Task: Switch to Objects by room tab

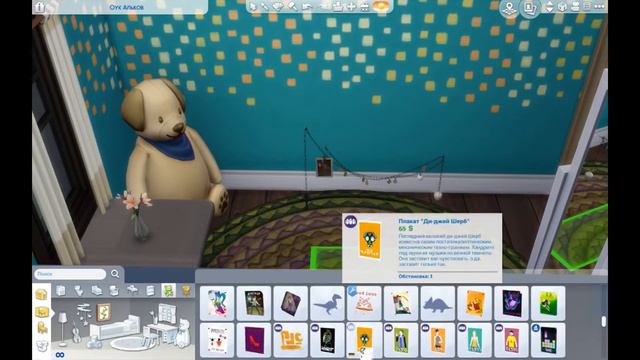Action: 42,312
